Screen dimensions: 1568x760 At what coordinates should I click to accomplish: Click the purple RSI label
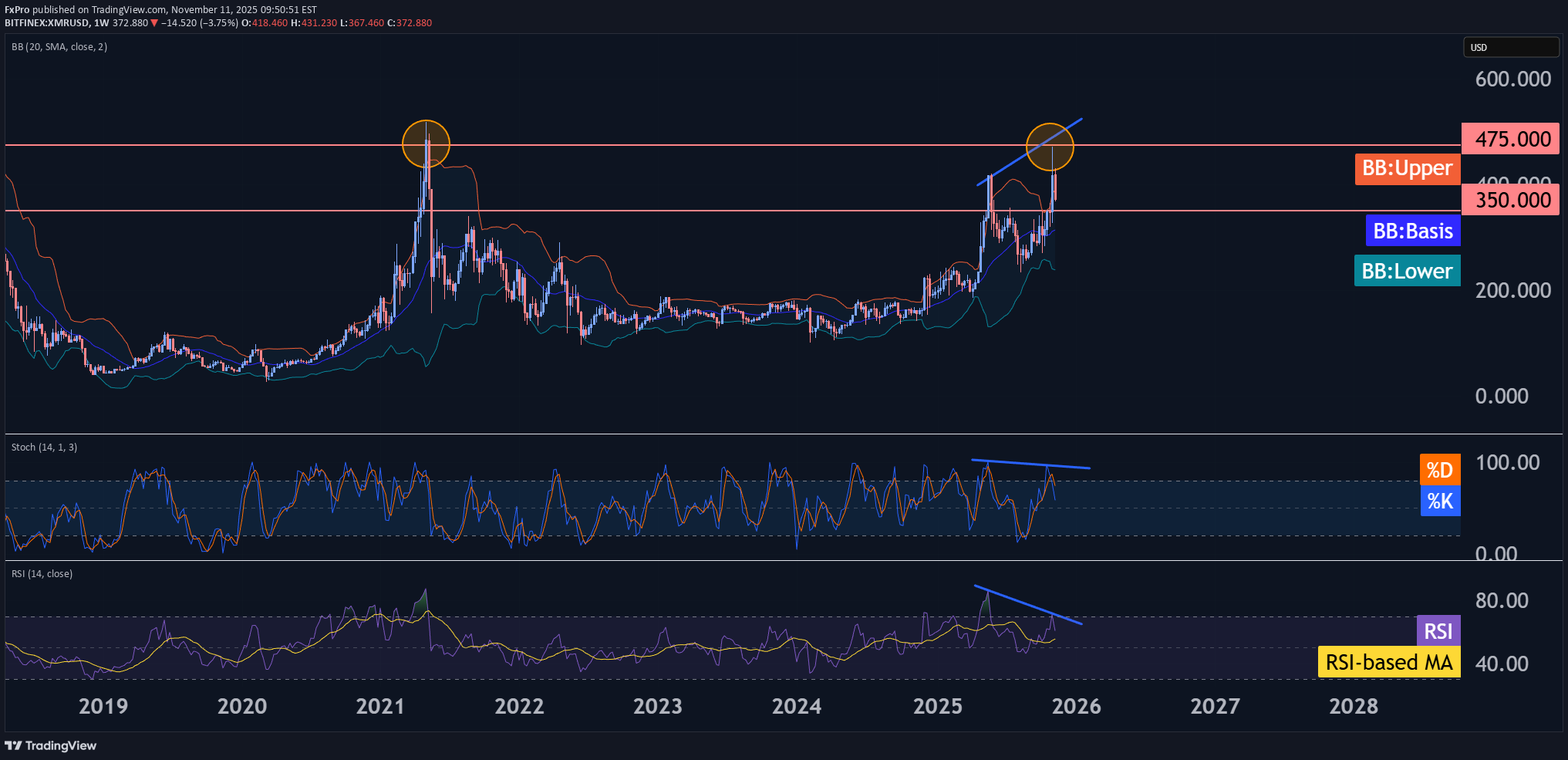[1438, 631]
